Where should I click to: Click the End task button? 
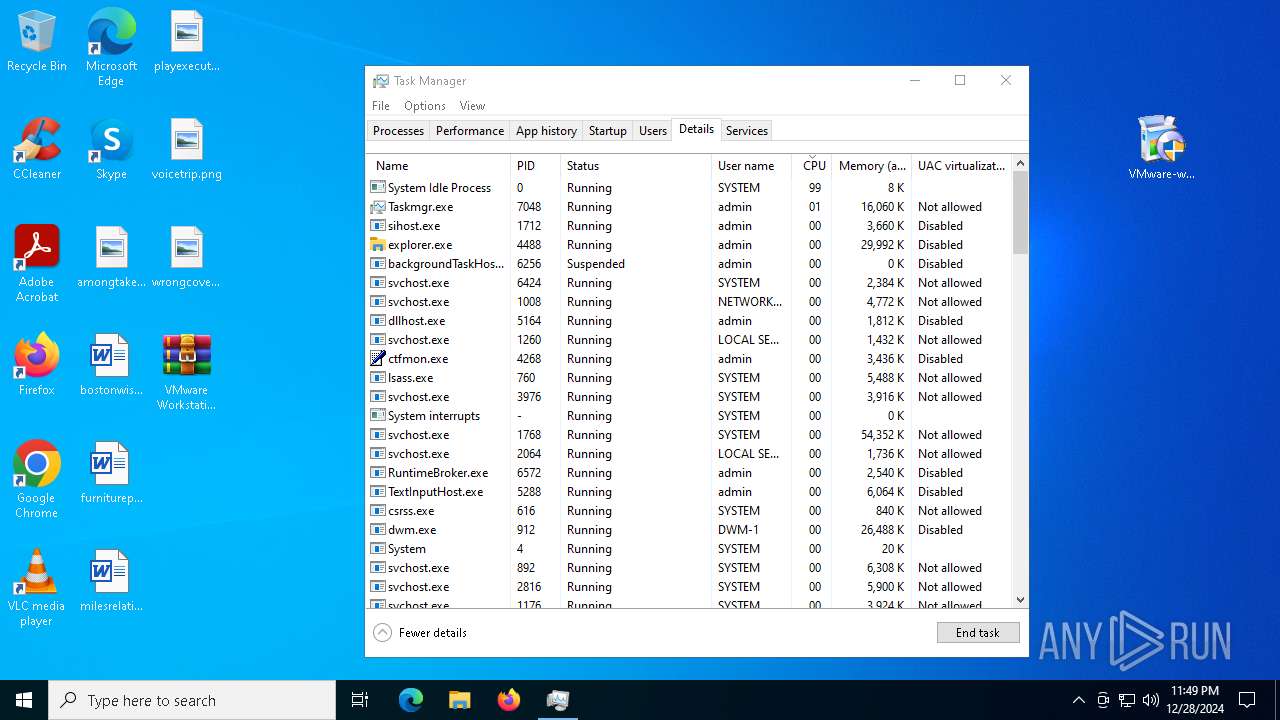click(978, 633)
